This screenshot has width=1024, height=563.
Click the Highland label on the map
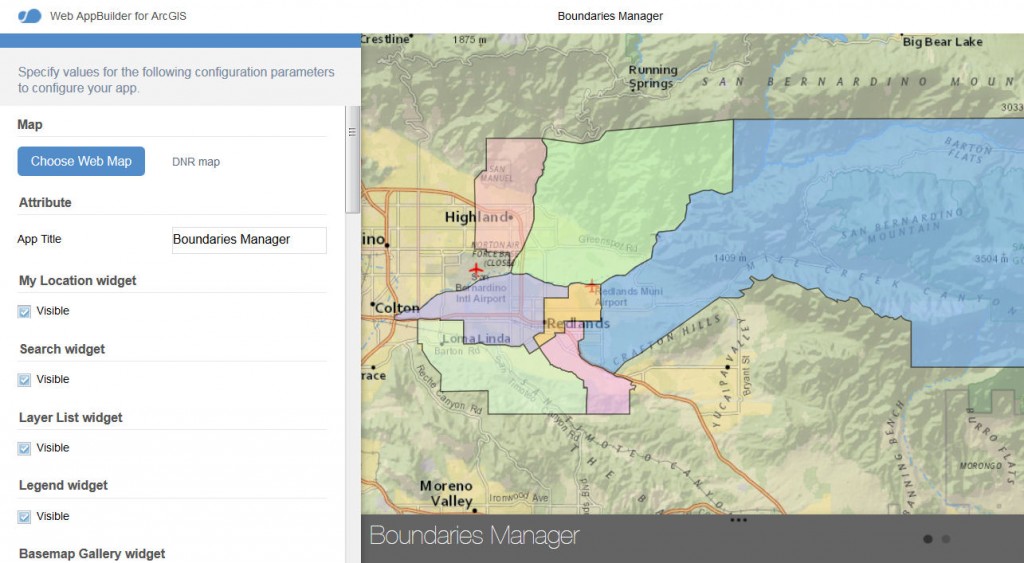[x=478, y=217]
